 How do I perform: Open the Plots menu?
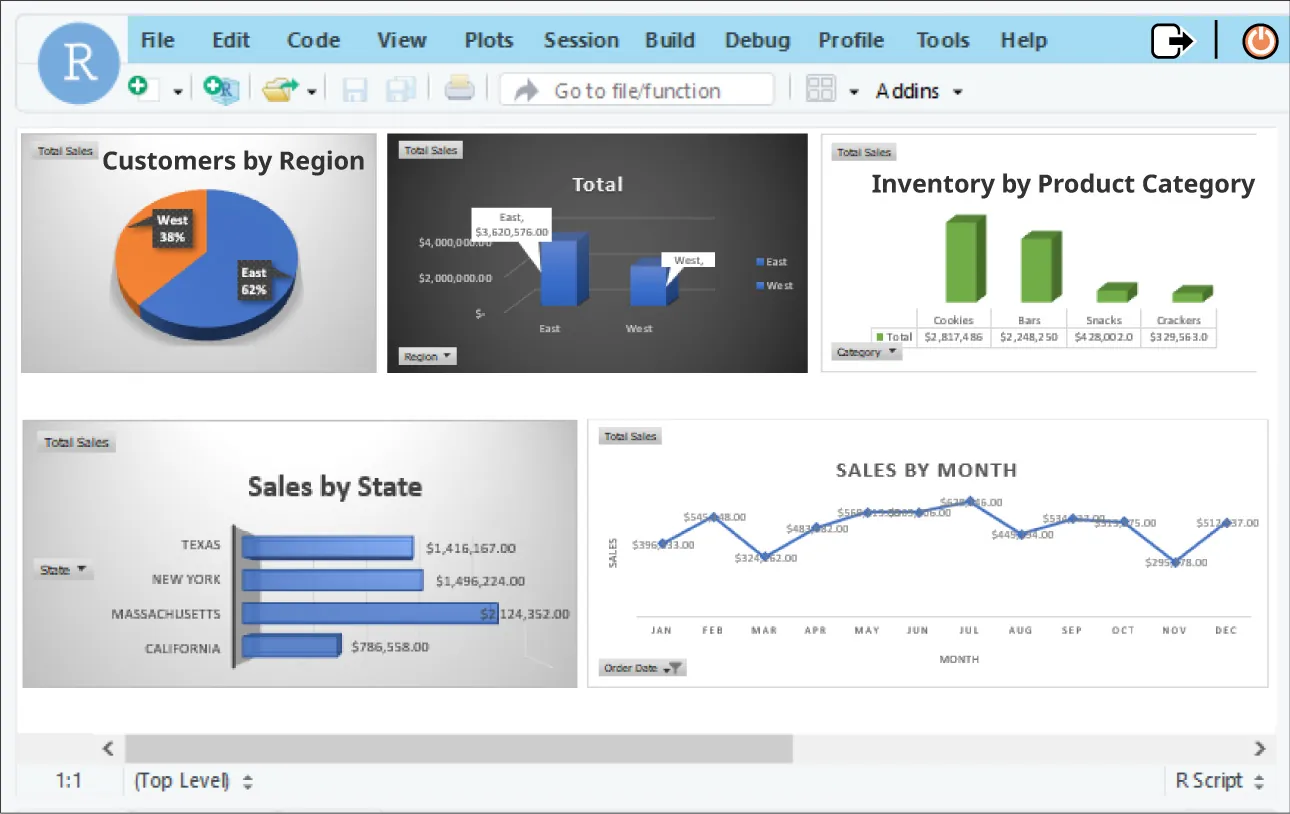[488, 40]
